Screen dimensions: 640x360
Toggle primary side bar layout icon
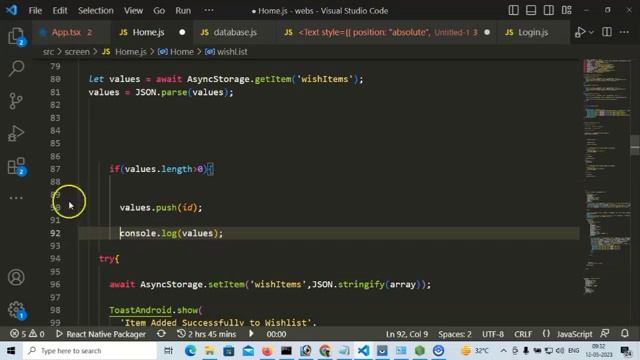pos(513,10)
